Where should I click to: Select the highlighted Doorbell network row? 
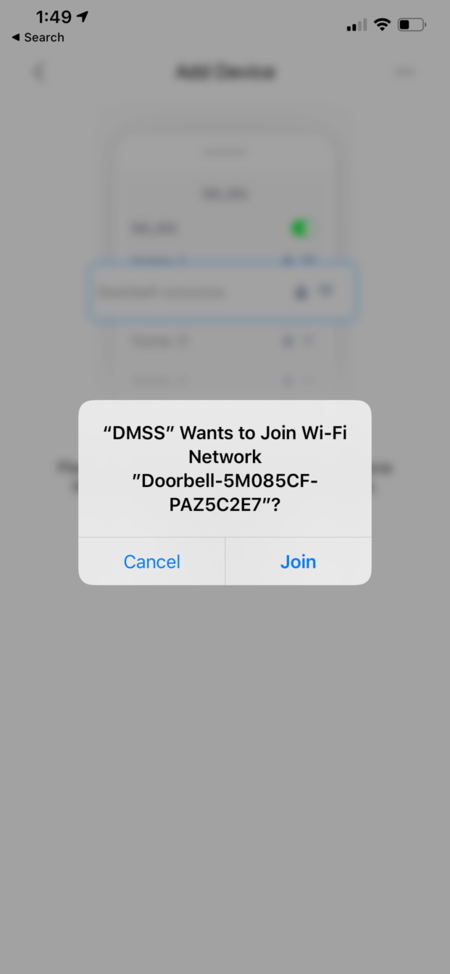point(223,292)
